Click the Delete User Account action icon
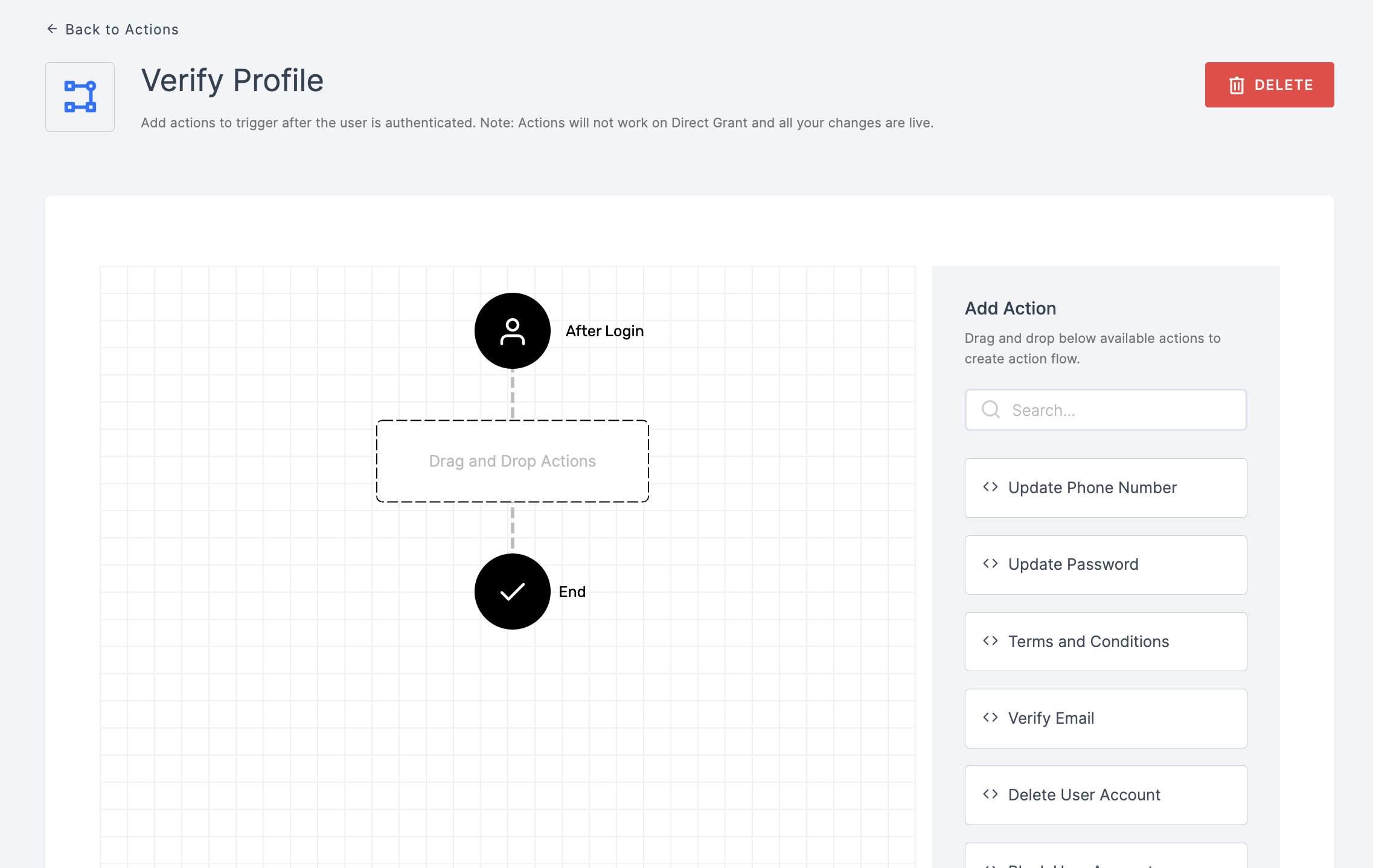The width and height of the screenshot is (1373, 868). click(991, 795)
